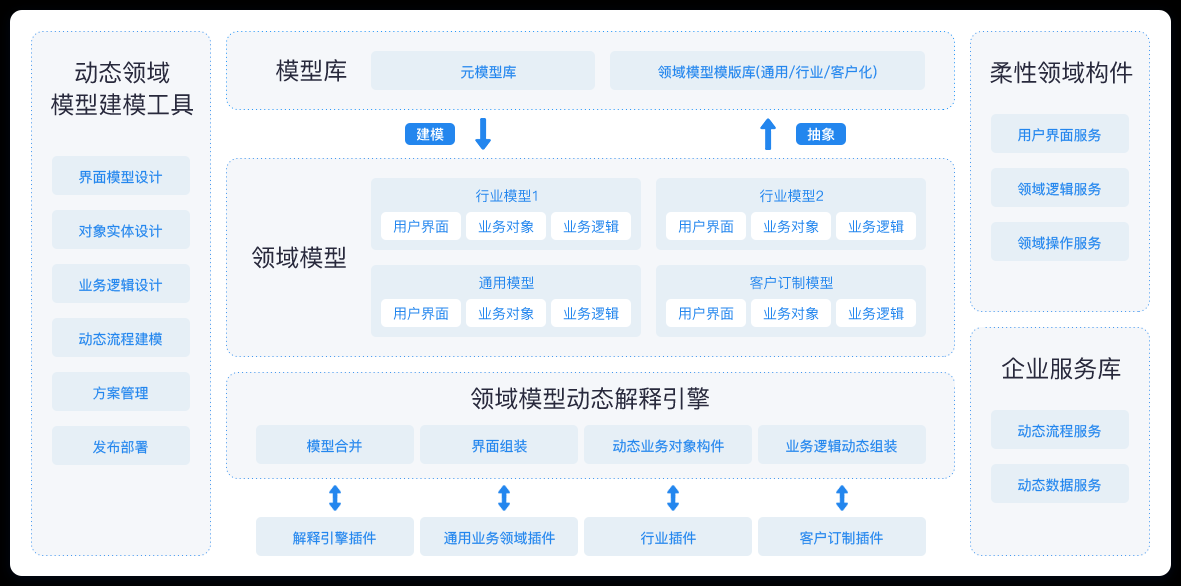Open 动态流程建模 in the tools panel
1181x586 pixels.
[121, 338]
